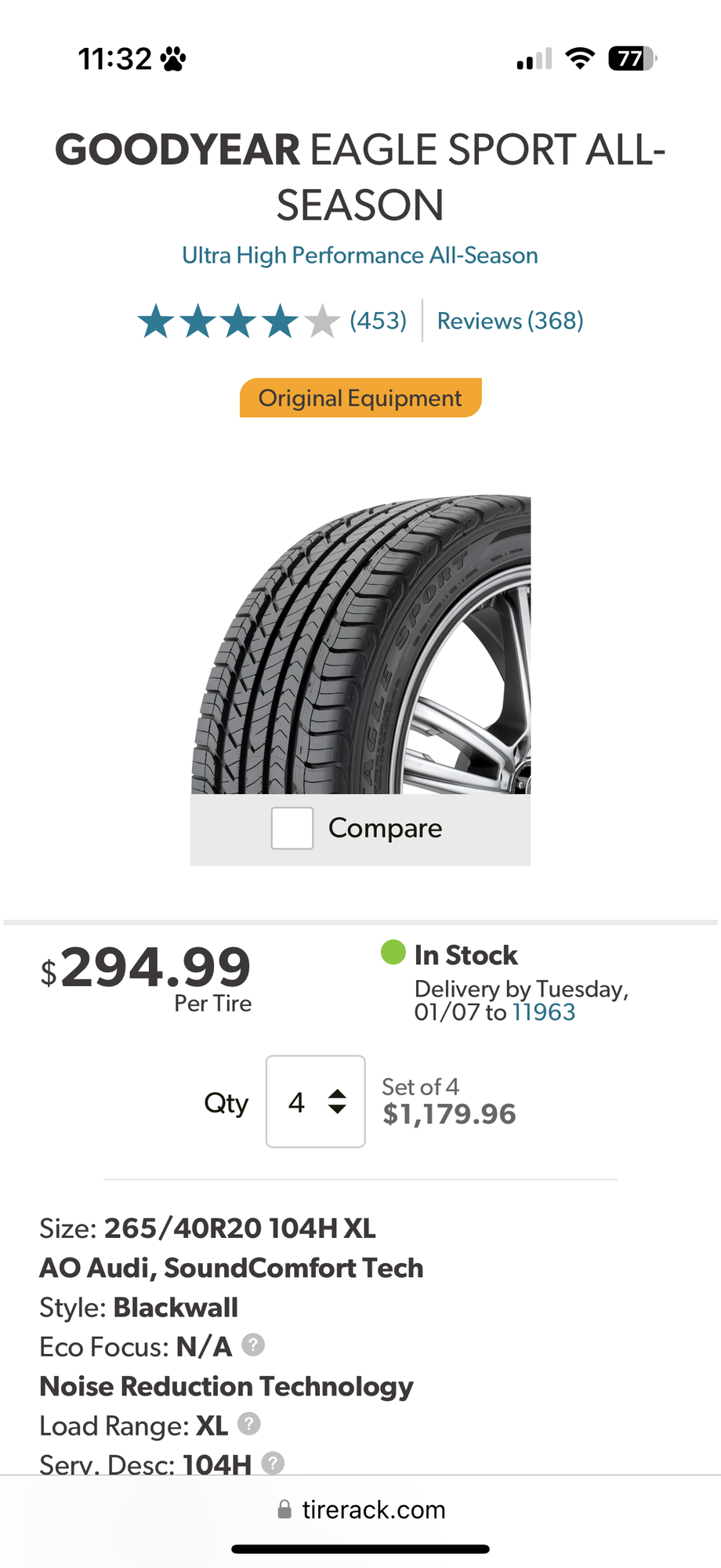Tap the Wi-Fi icon in the status bar

[x=578, y=58]
